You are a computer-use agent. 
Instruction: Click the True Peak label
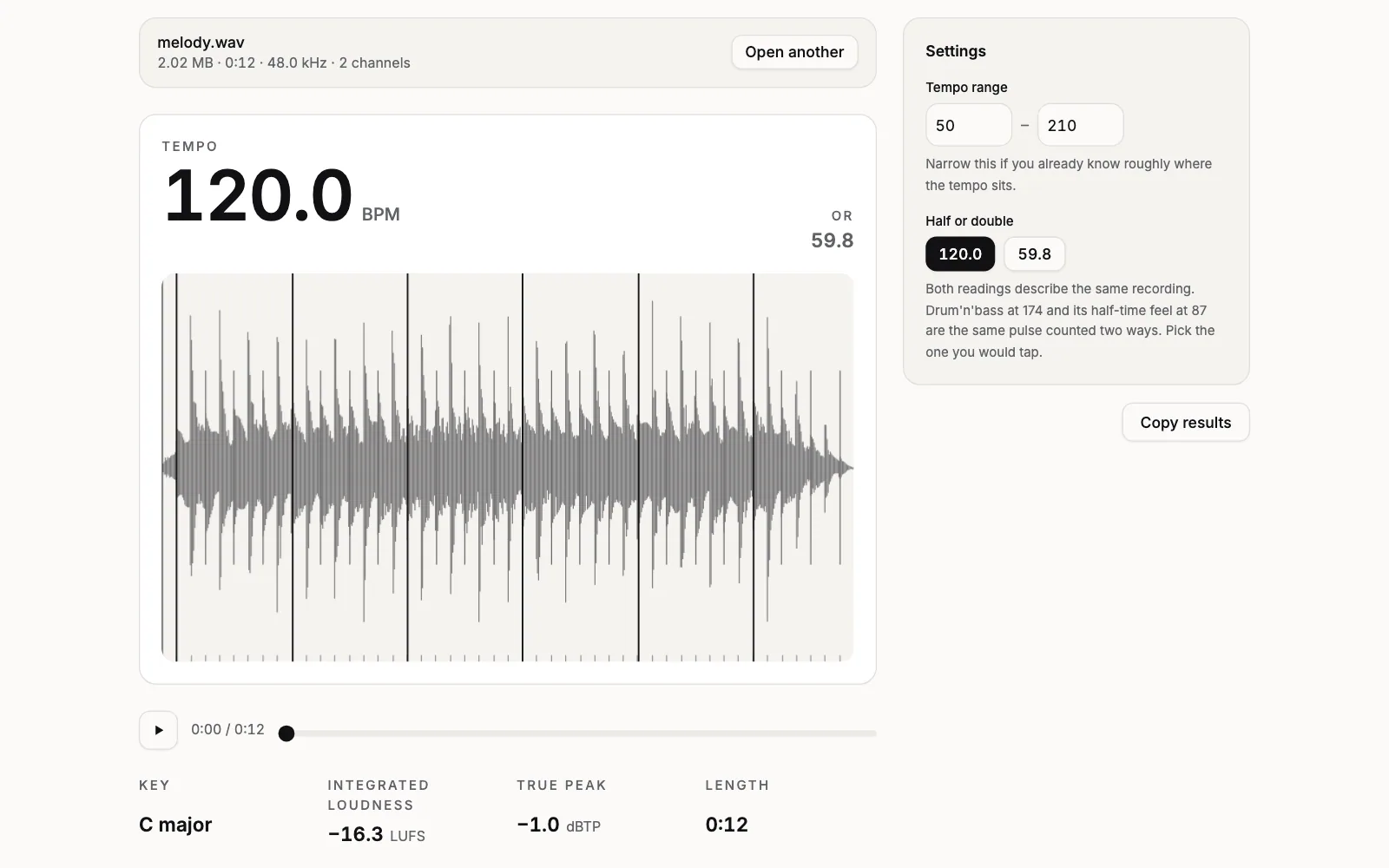point(562,786)
